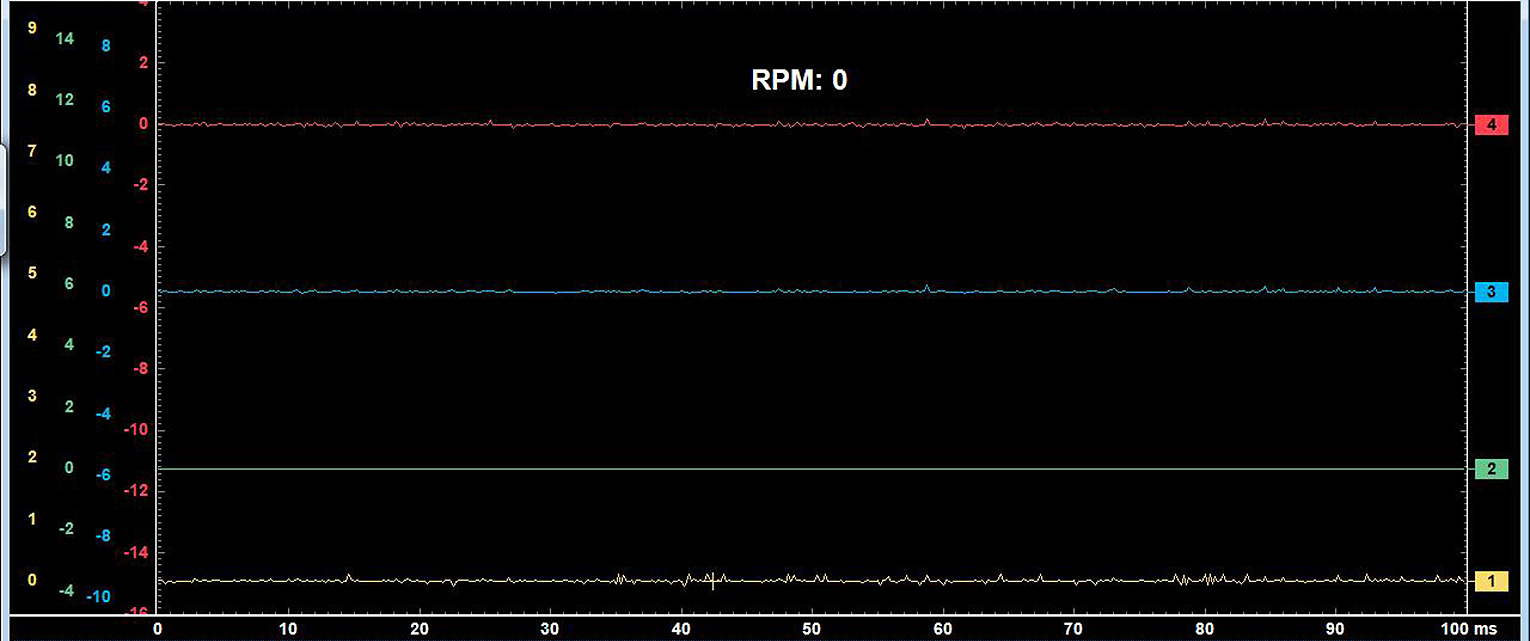
Task: Click the green axis value -4
Action: pos(65,590)
